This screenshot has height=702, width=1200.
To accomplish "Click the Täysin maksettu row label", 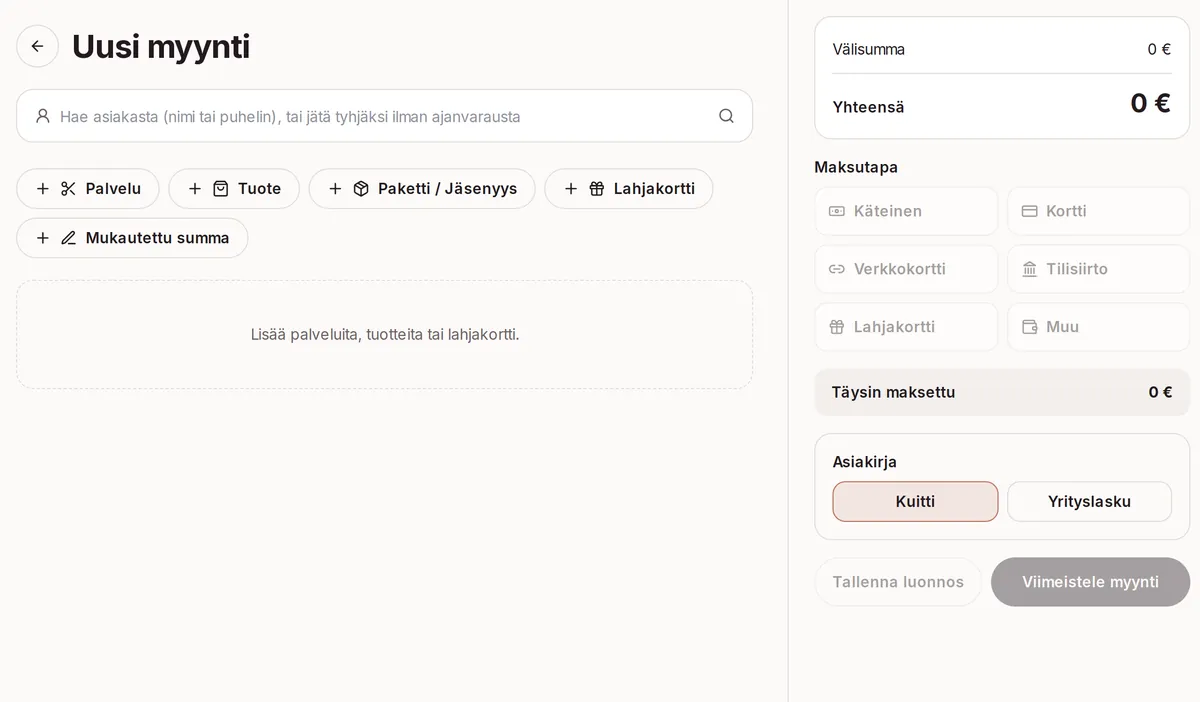I will 893,392.
